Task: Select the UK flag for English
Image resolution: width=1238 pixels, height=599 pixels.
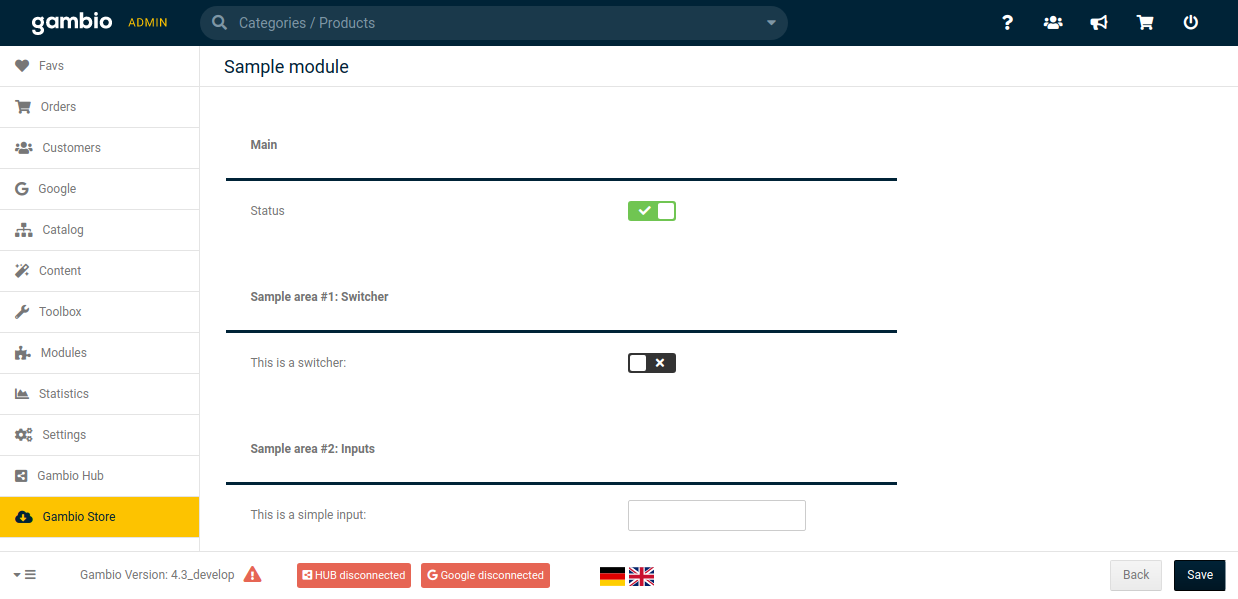Action: 641,576
